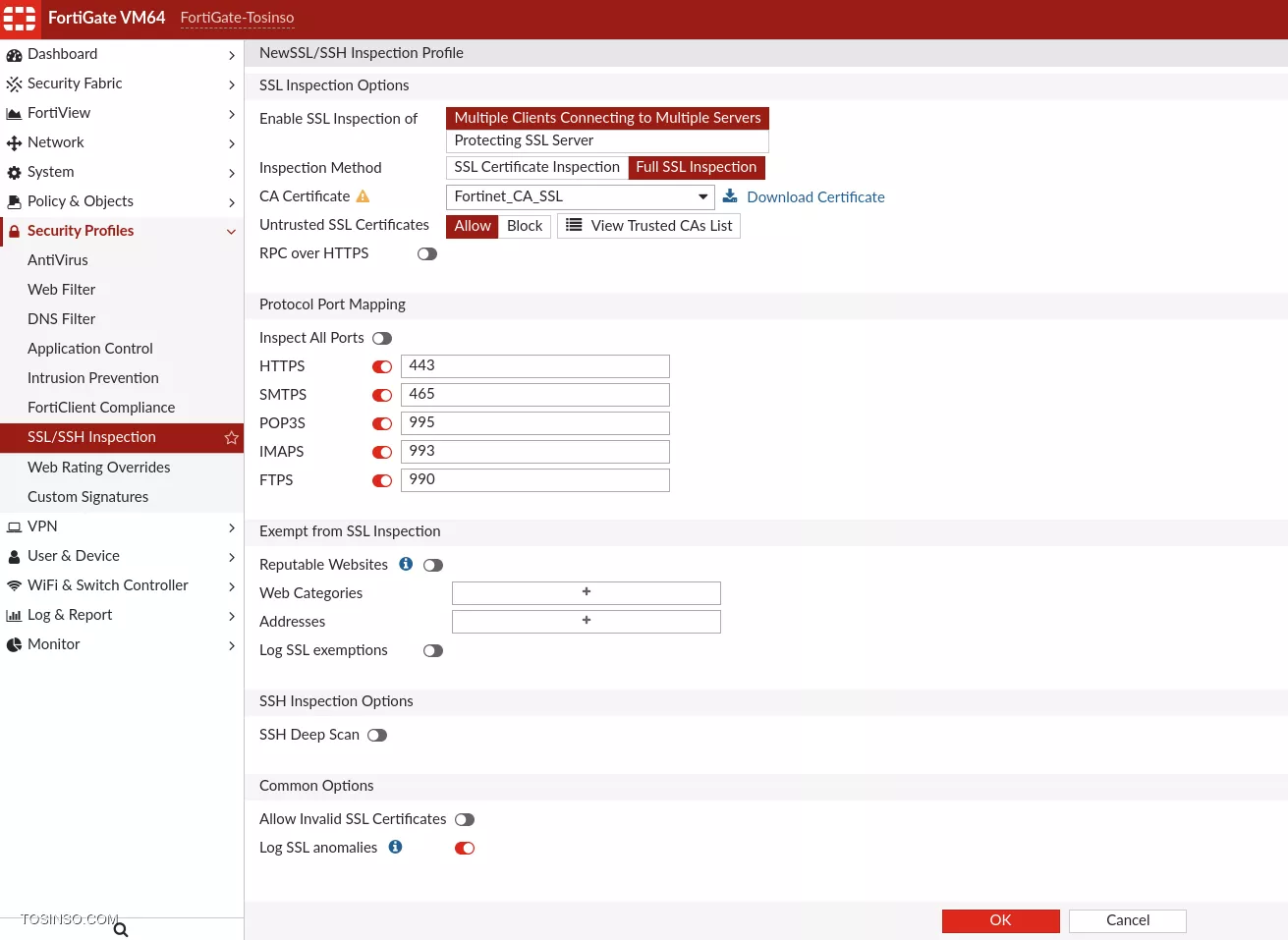Viewport: 1288px width, 940px height.
Task: Click the Reputable Websites info icon
Action: point(406,564)
